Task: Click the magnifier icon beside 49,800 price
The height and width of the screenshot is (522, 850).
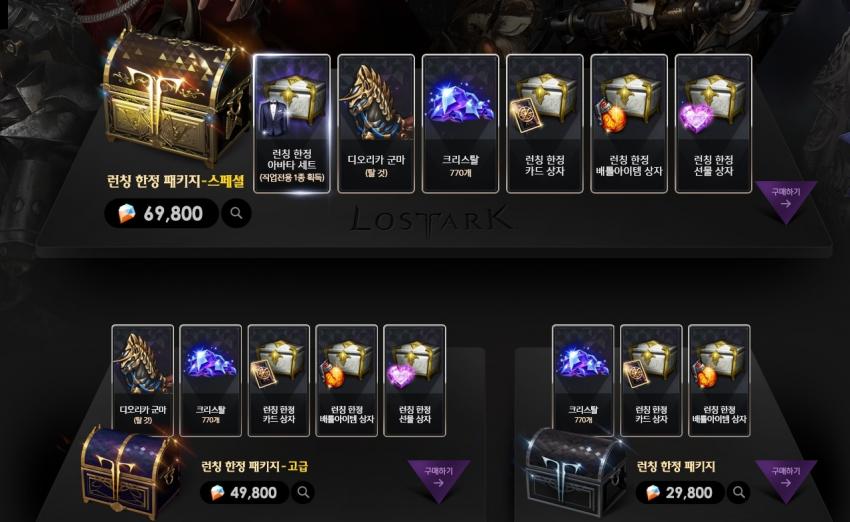Action: pyautogui.click(x=303, y=492)
